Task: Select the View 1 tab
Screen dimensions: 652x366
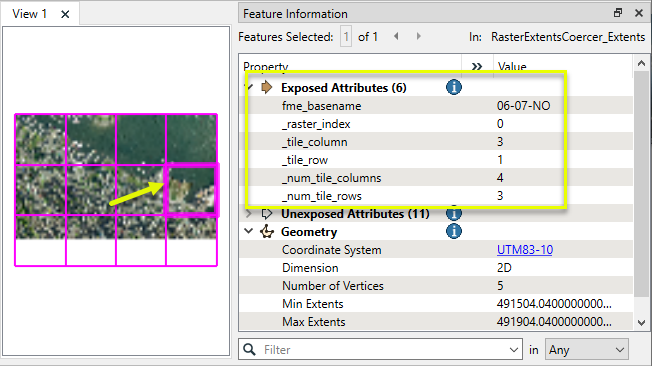Action: (30, 14)
